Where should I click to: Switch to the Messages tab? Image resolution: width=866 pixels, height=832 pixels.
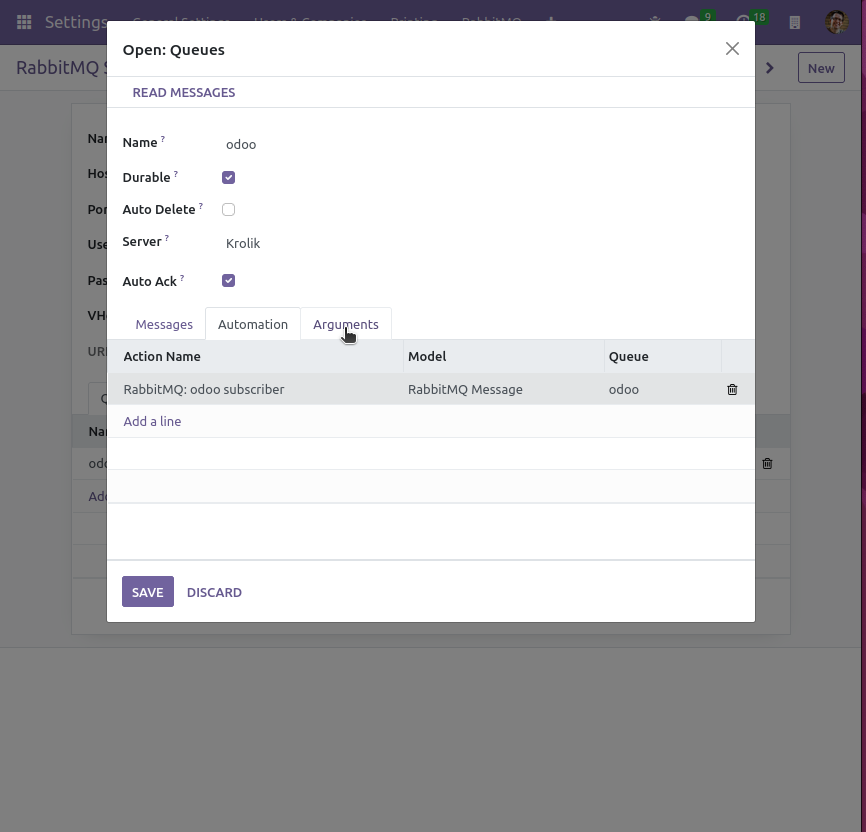pyautogui.click(x=164, y=324)
